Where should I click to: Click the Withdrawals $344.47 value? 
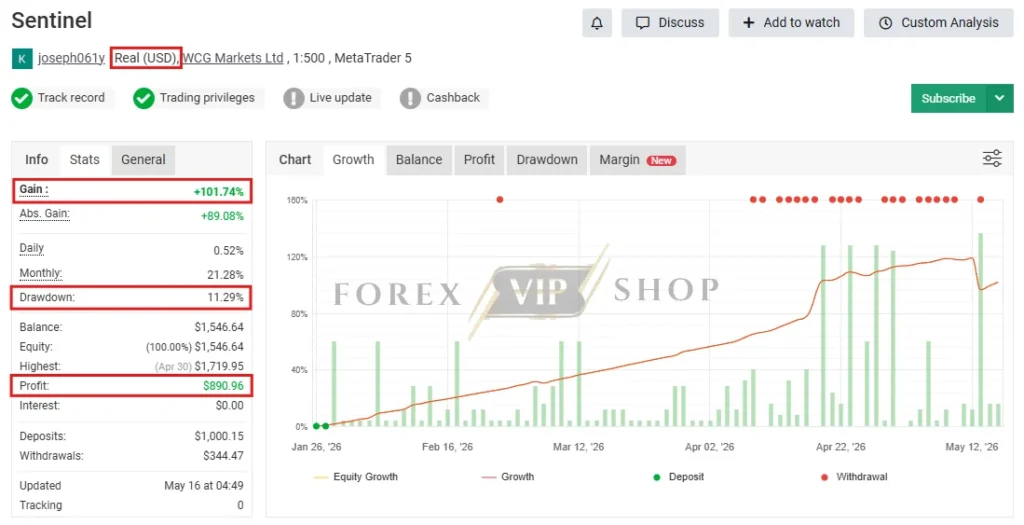pyautogui.click(x=223, y=456)
